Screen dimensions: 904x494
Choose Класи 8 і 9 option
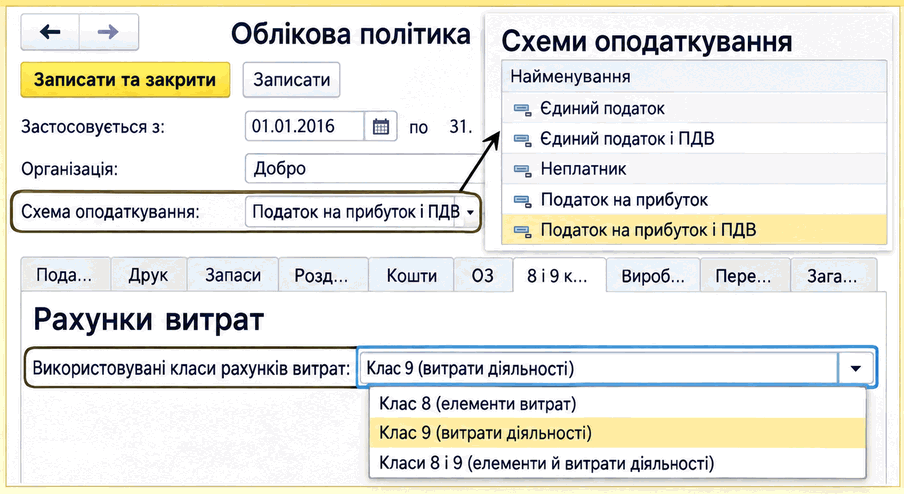coord(617,463)
